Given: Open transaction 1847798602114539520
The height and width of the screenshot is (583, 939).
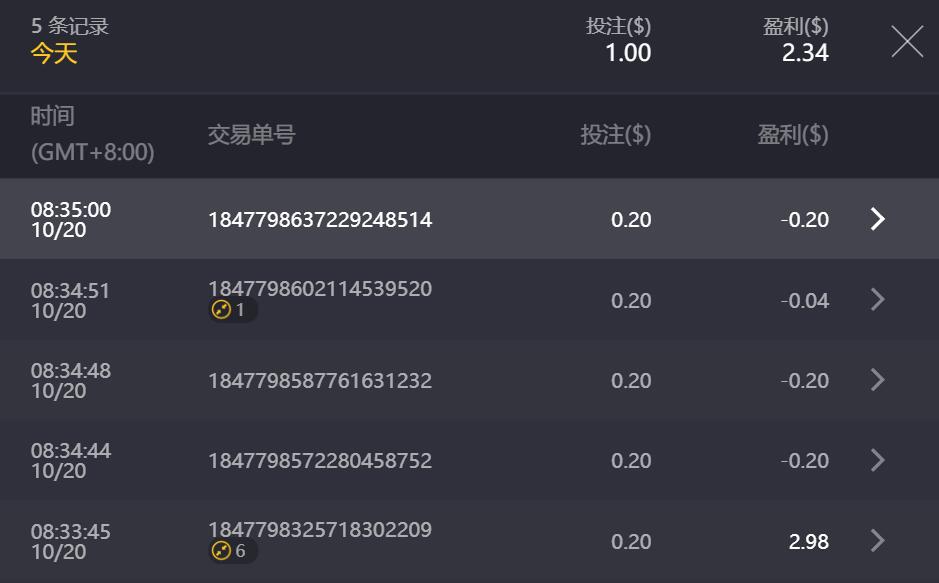Looking at the screenshot, I should tap(320, 289).
